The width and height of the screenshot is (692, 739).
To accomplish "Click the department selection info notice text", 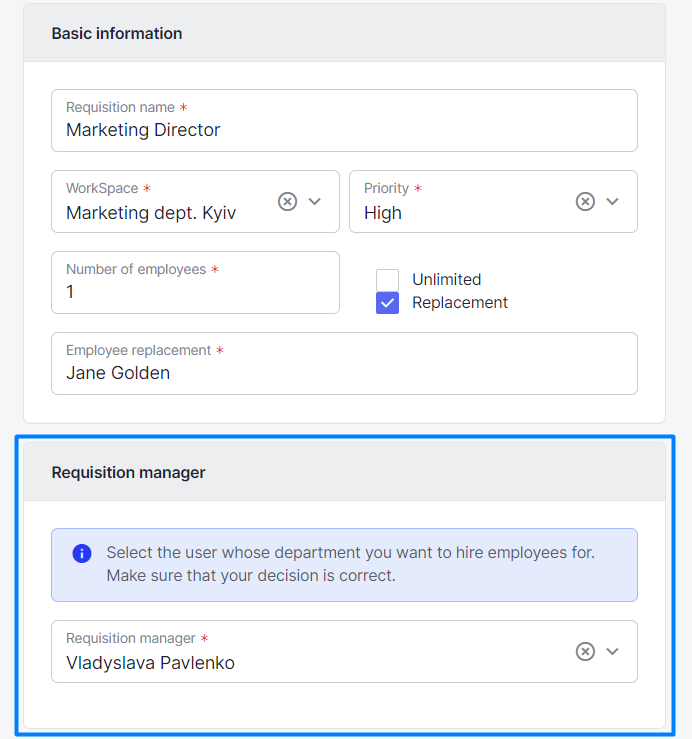I will tap(351, 564).
